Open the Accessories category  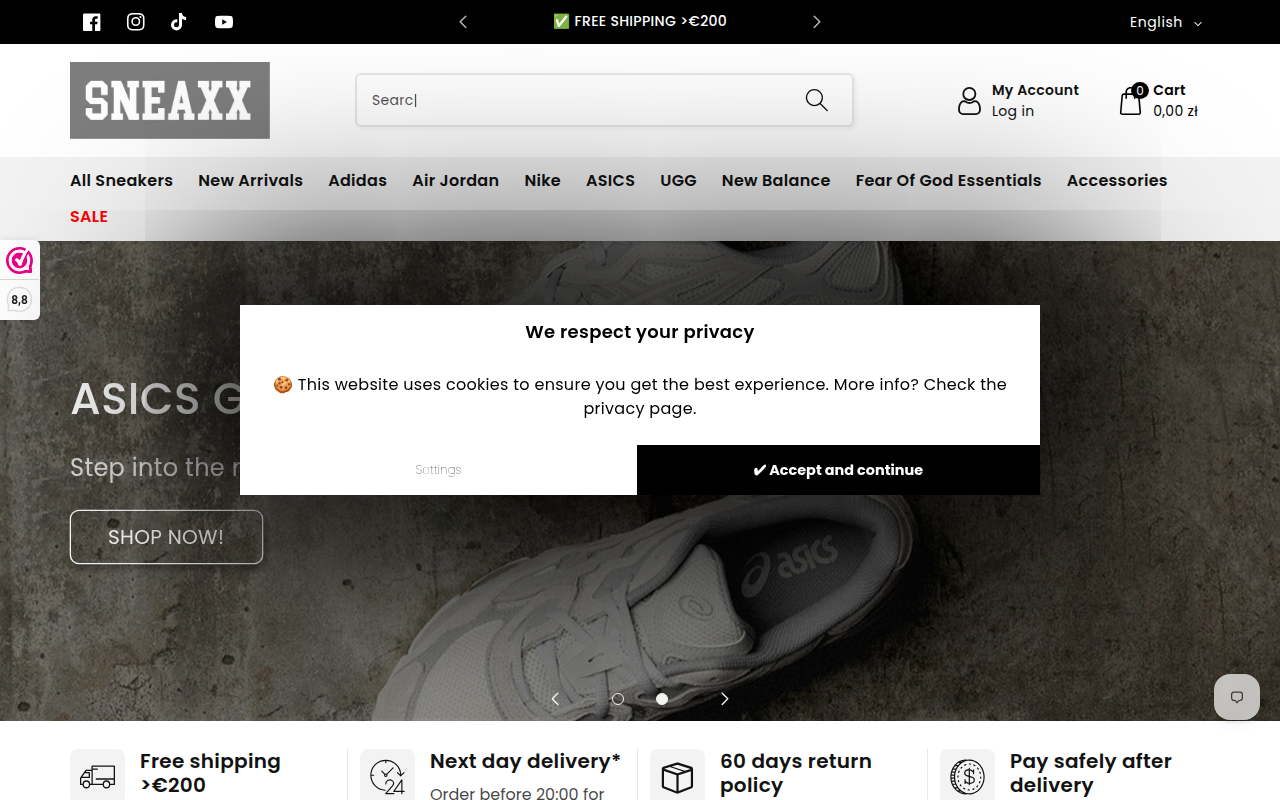click(x=1117, y=181)
